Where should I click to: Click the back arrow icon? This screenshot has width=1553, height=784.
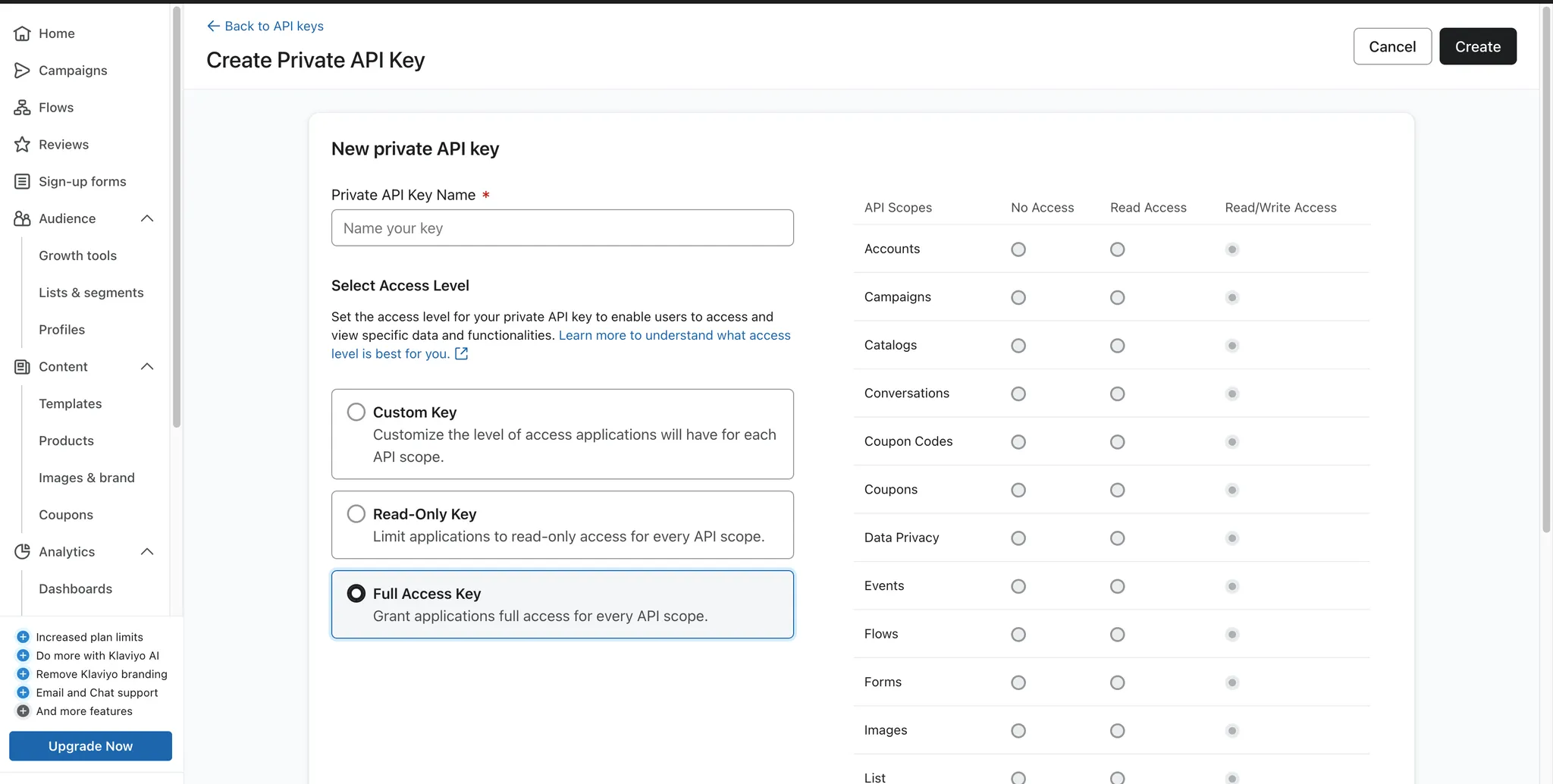pyautogui.click(x=213, y=26)
